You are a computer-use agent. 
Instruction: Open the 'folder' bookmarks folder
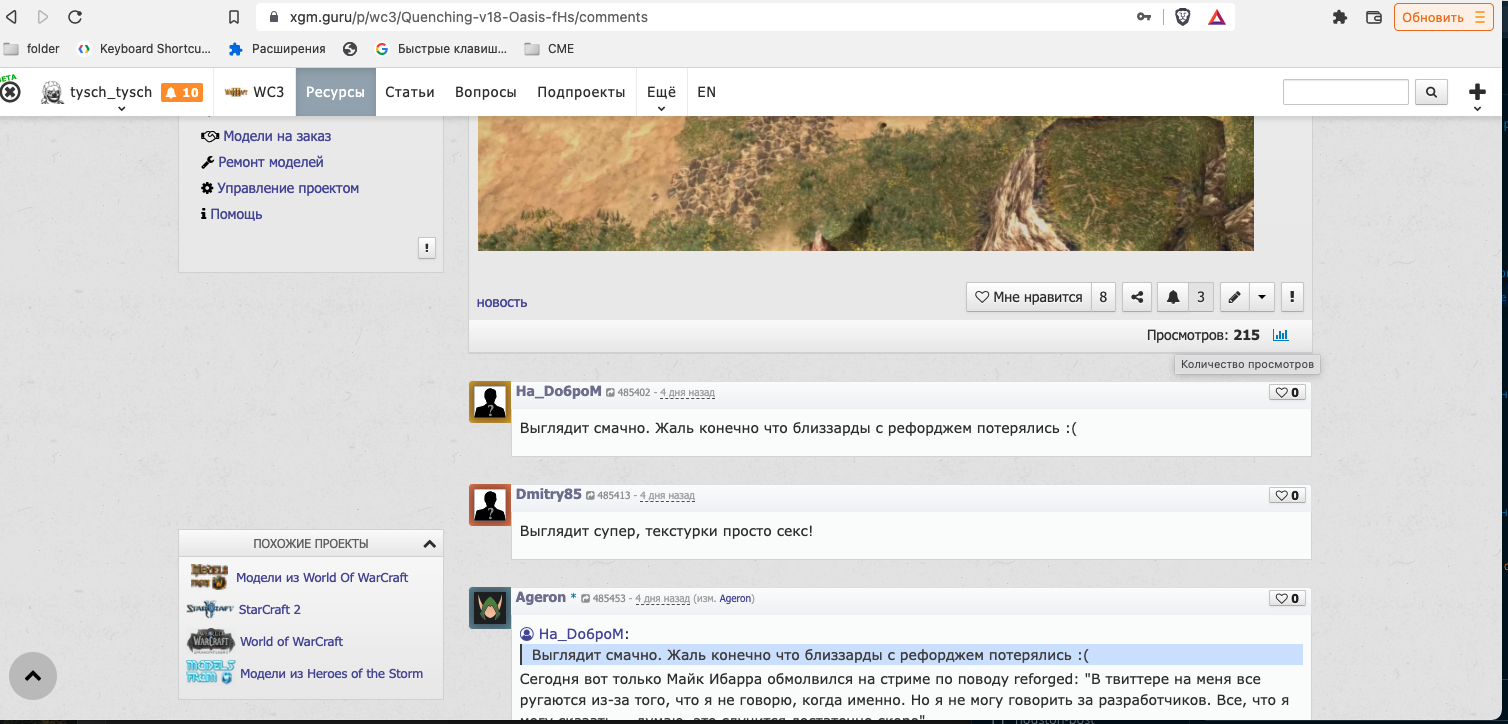point(32,48)
